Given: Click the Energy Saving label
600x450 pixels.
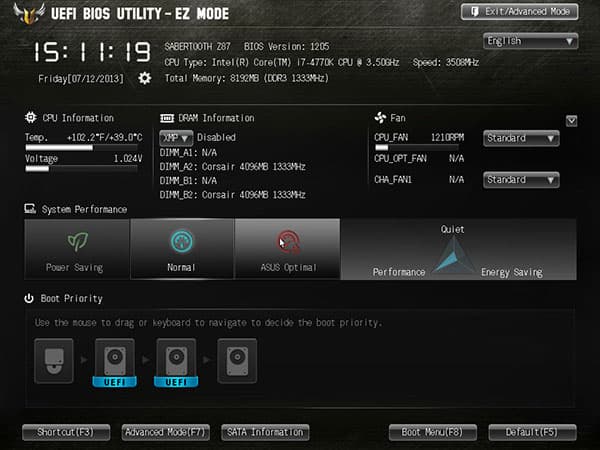Looking at the screenshot, I should [512, 272].
